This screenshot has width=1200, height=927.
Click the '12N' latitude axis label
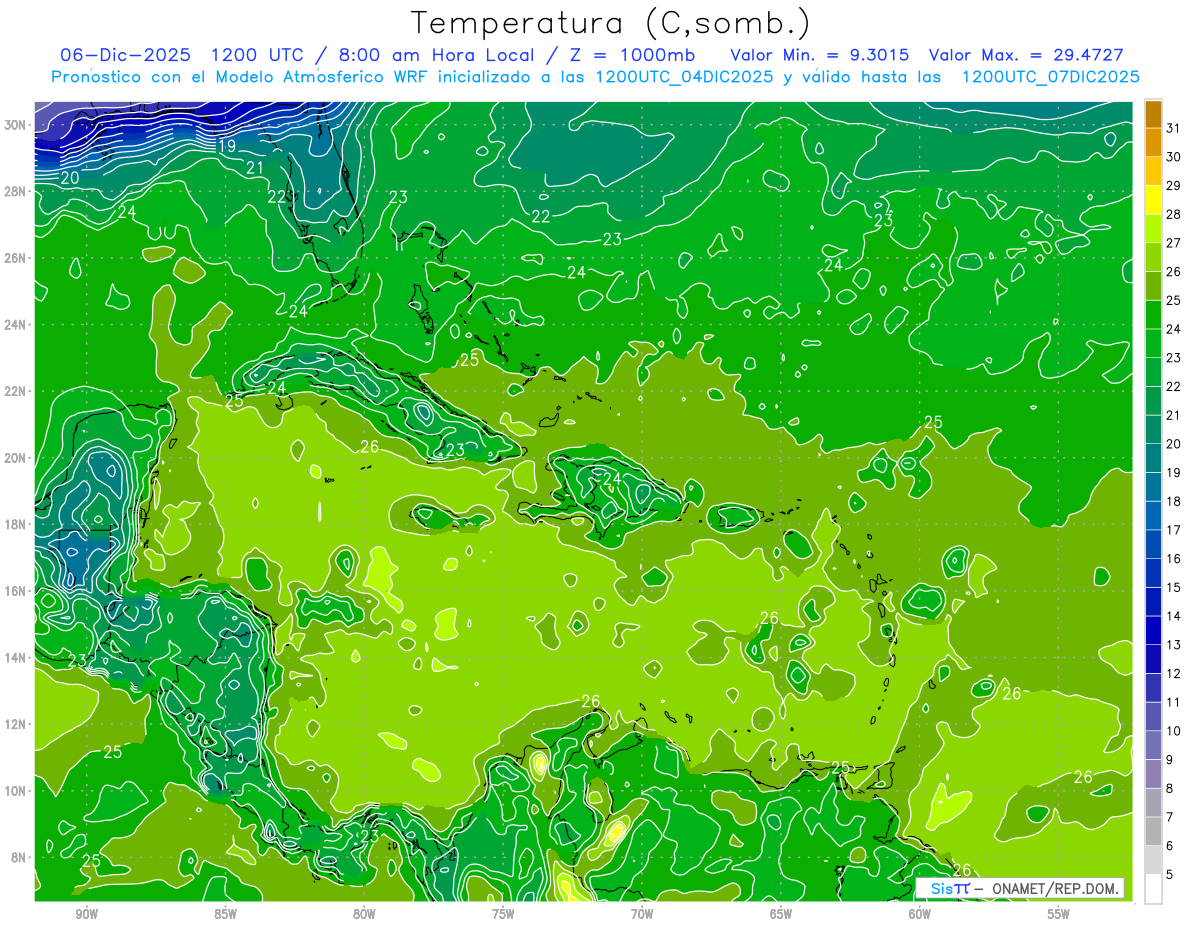[16, 724]
